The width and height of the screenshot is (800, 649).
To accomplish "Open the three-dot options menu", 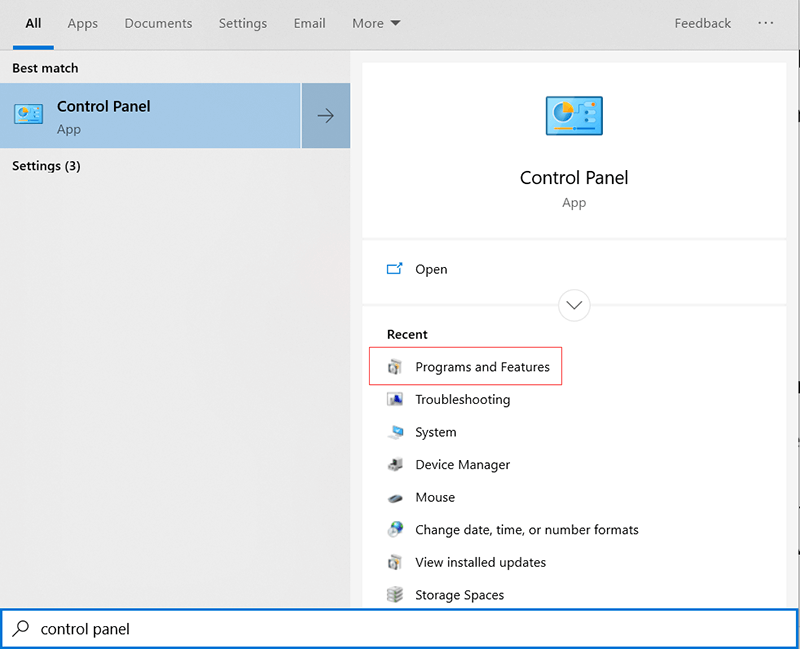I will pyautogui.click(x=765, y=23).
